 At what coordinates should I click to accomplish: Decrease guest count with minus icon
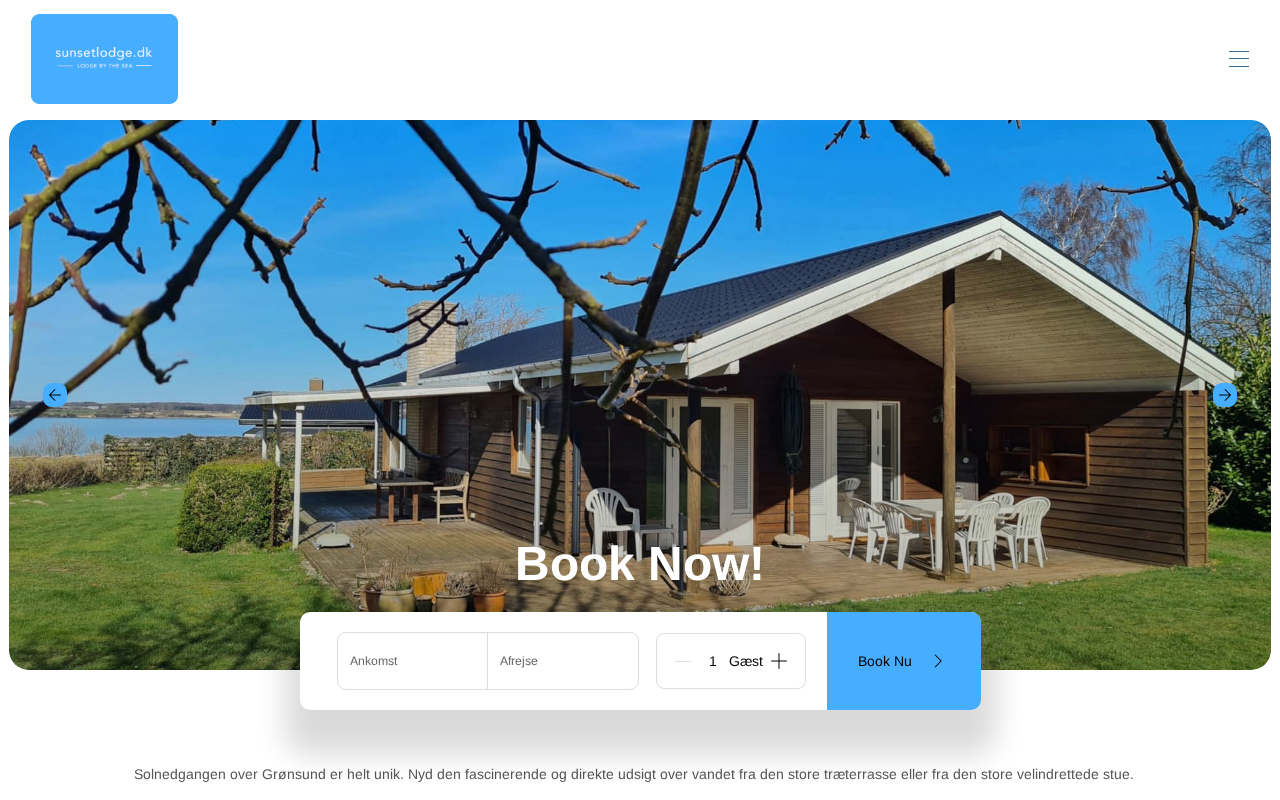pos(683,661)
